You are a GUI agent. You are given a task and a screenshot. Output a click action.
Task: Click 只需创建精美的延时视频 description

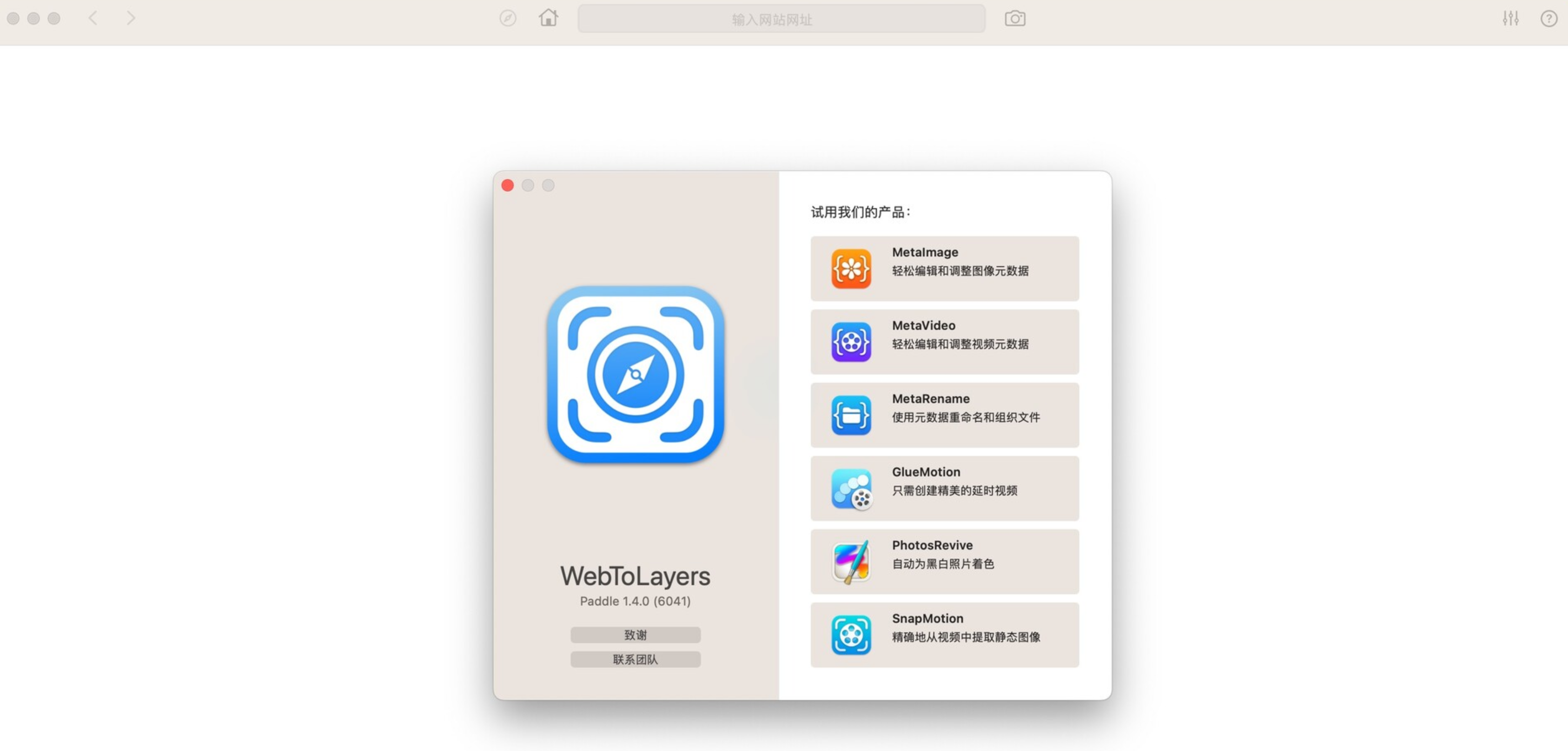click(x=955, y=490)
